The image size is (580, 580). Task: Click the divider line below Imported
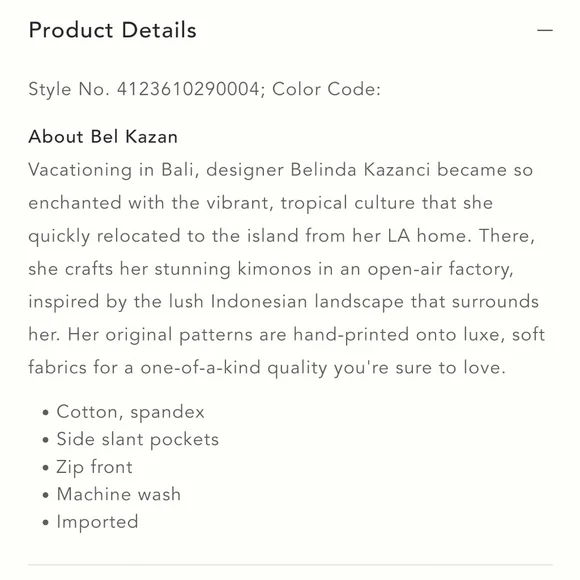[x=290, y=565]
